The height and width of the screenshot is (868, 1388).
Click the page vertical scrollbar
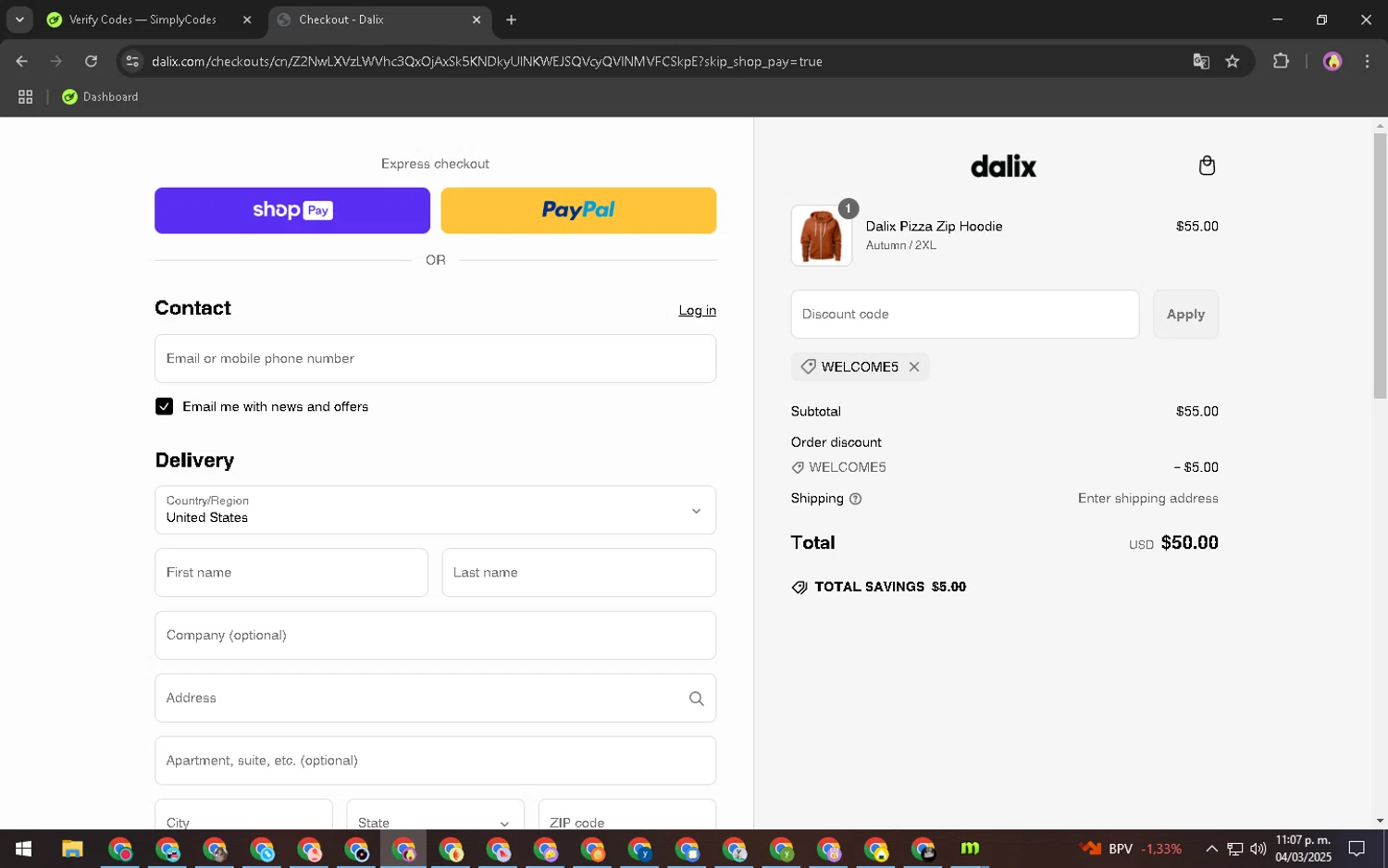(x=1380, y=267)
